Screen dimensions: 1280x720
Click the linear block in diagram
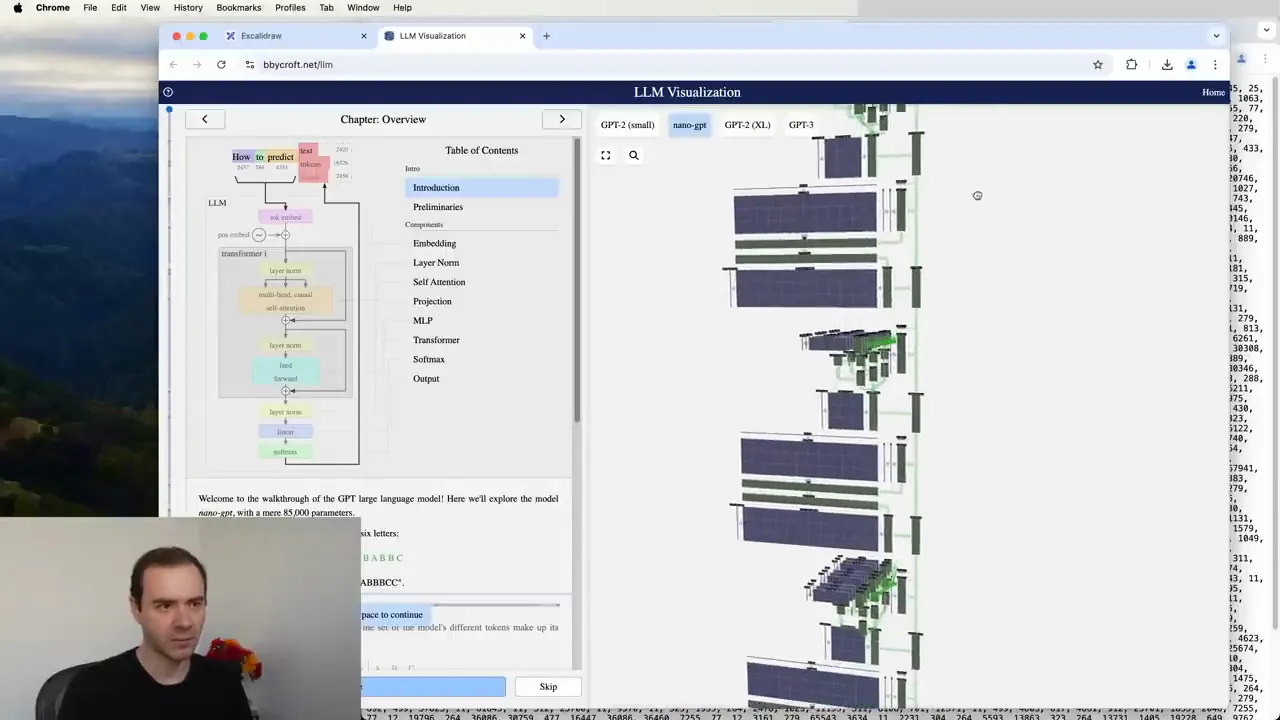point(285,432)
